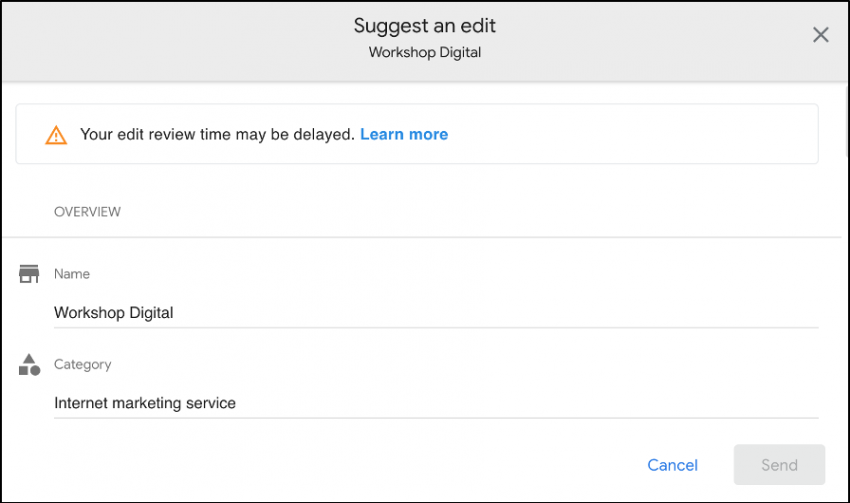Edit the Workshop Digital name field

(x=436, y=313)
